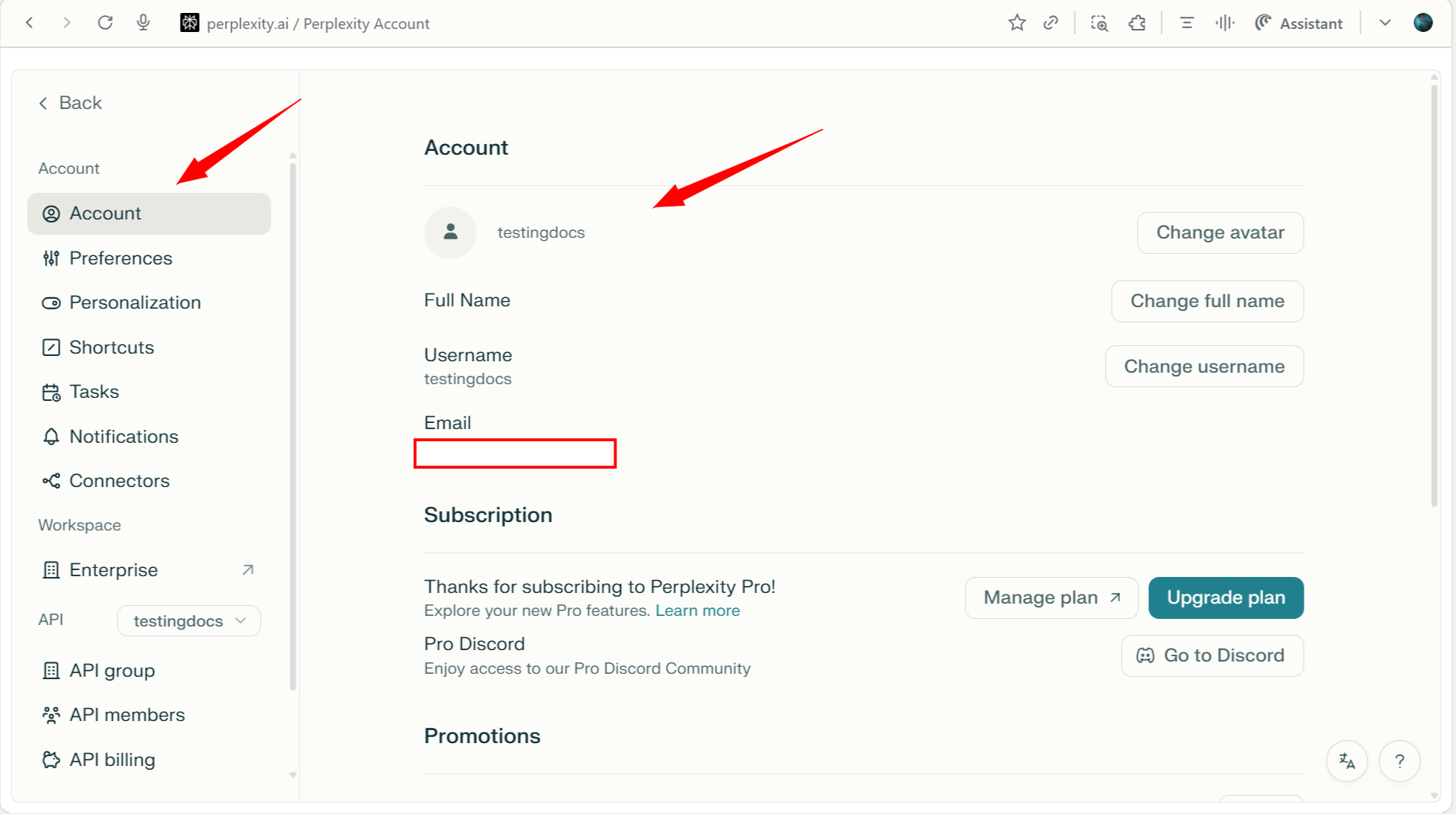Click the sidebar scrollbar down arrow
1456x814 pixels.
point(293,775)
